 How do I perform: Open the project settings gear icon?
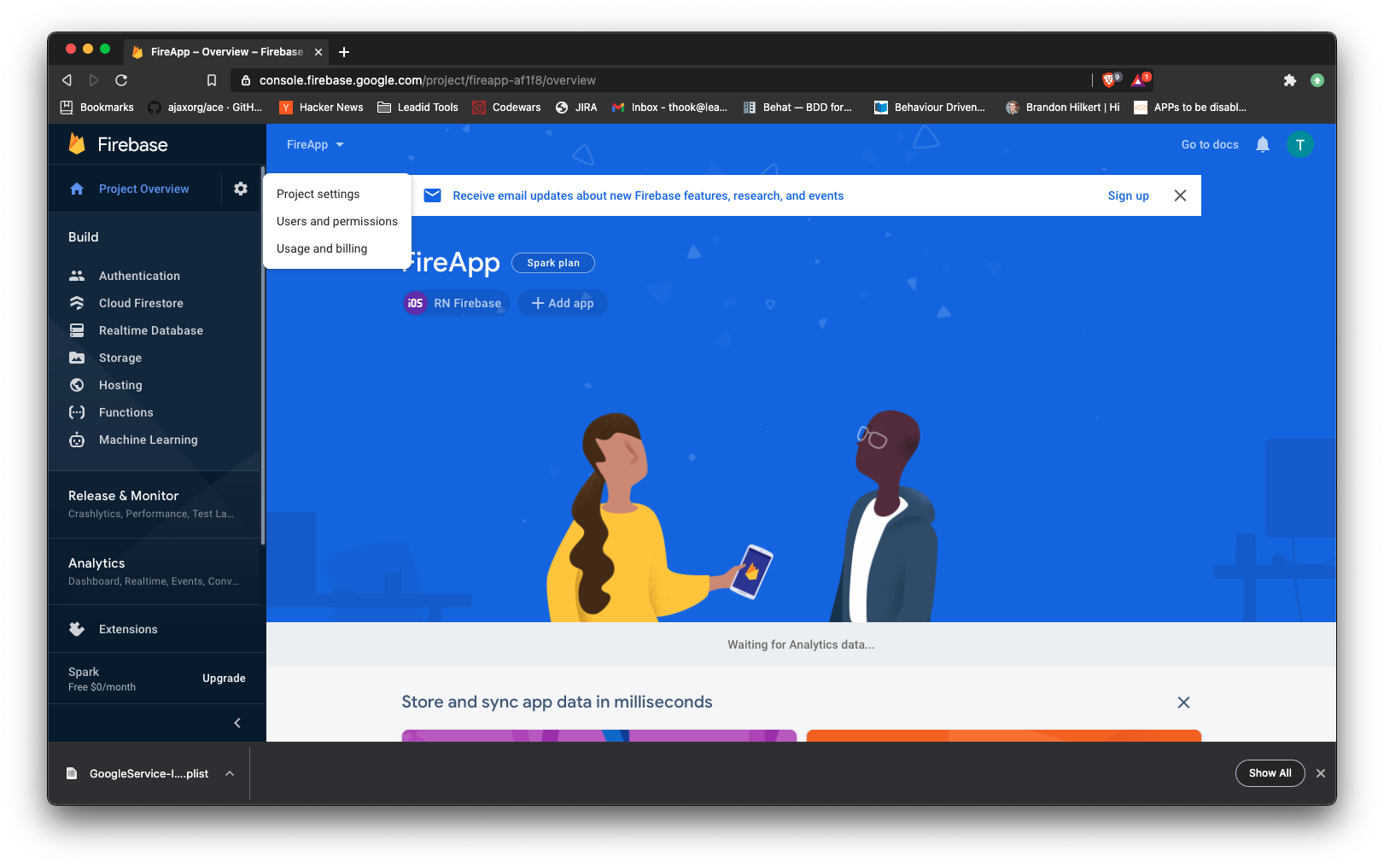pyautogui.click(x=241, y=189)
